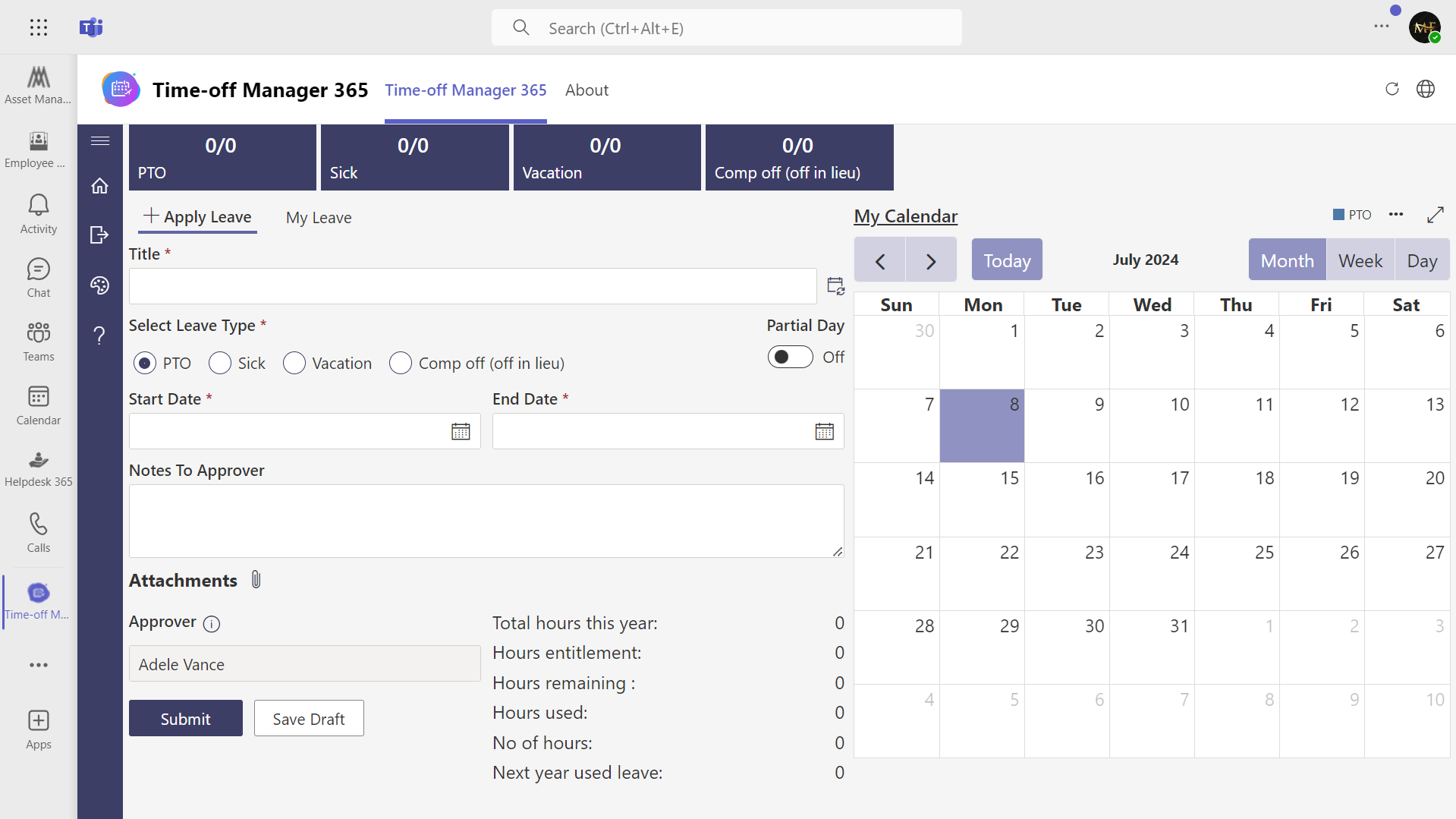Viewport: 1456px width, 819px height.
Task: Attach a file using the paperclip icon
Action: [256, 580]
